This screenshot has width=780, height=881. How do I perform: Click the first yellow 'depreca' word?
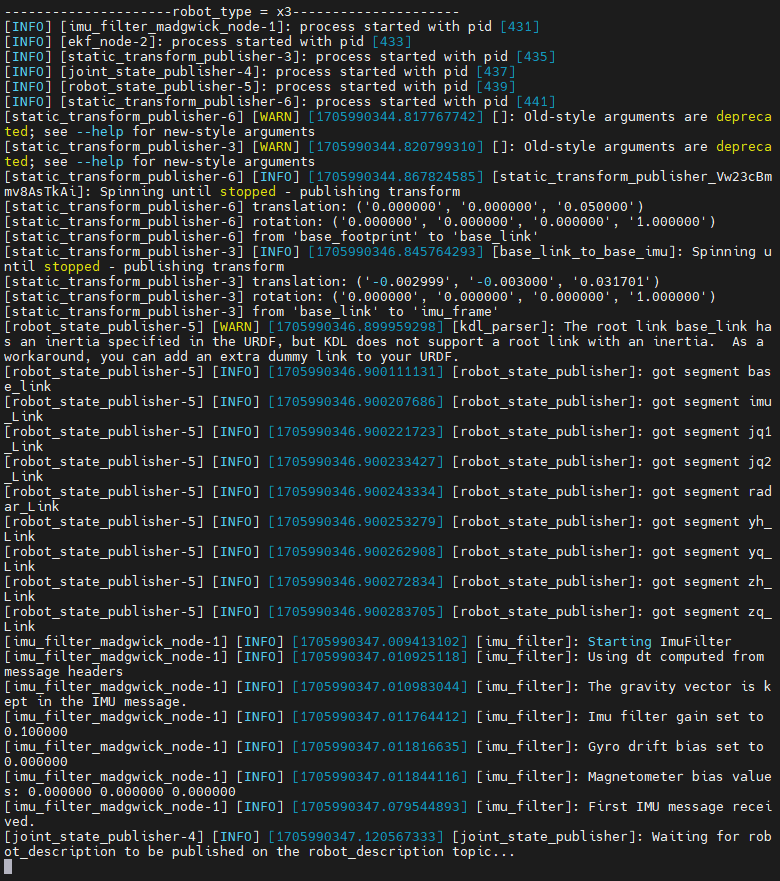[744, 116]
